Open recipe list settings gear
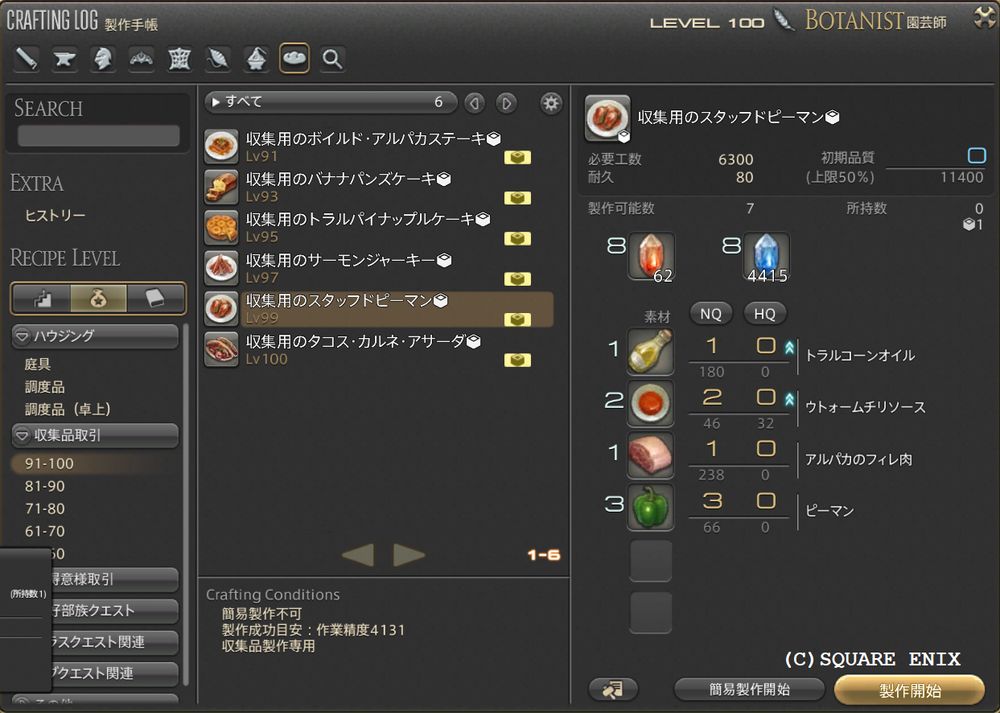 point(551,103)
